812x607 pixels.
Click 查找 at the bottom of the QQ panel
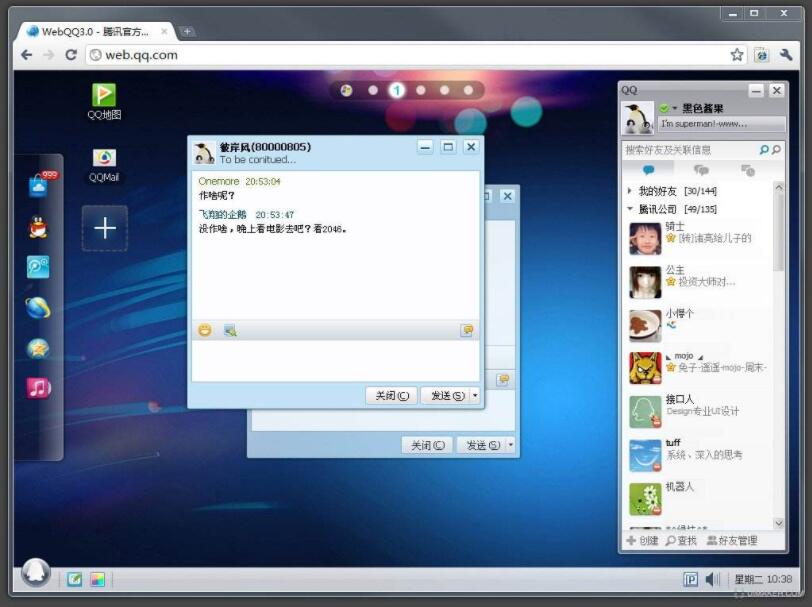point(682,541)
